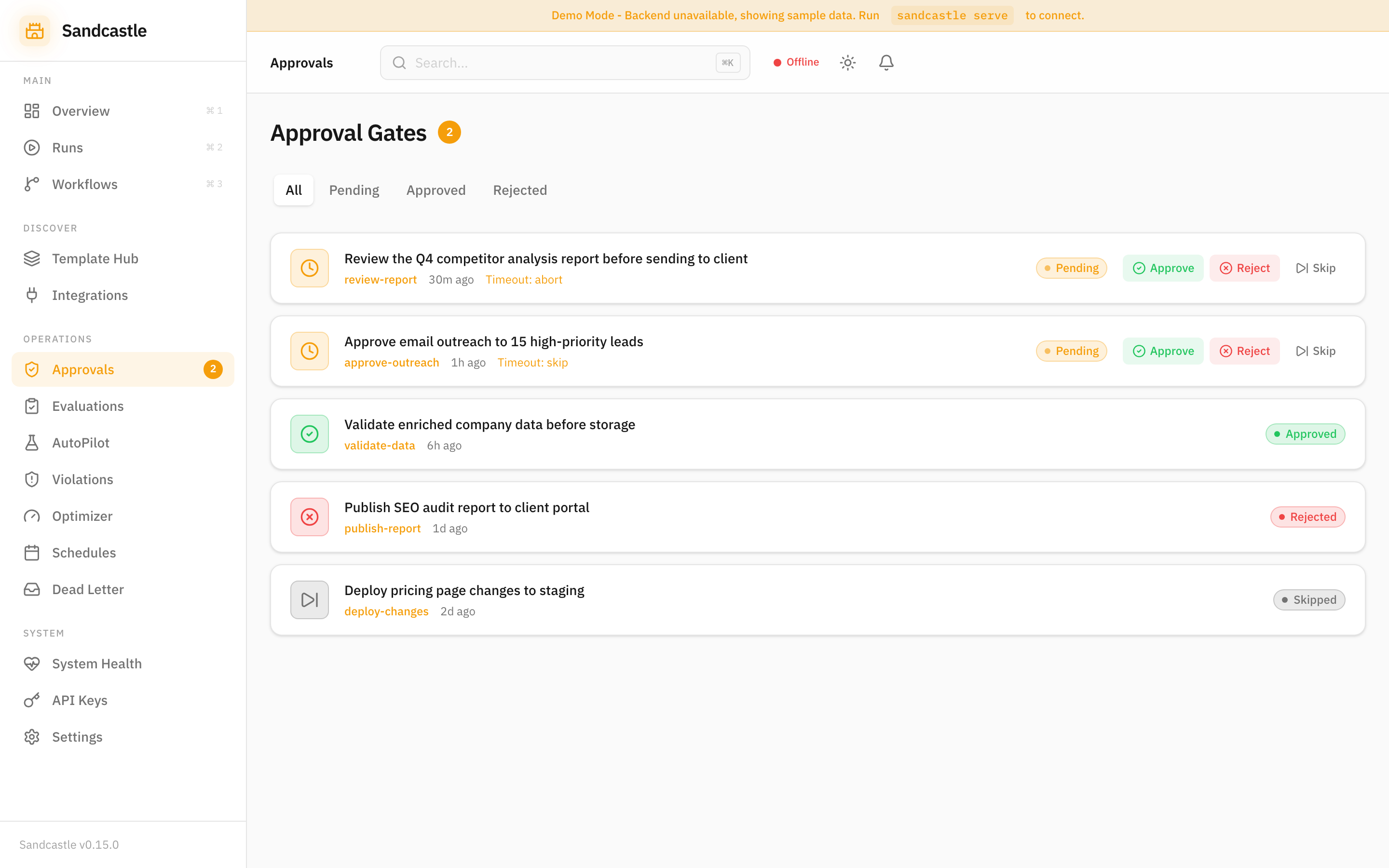Open the Integrations page

tap(90, 295)
